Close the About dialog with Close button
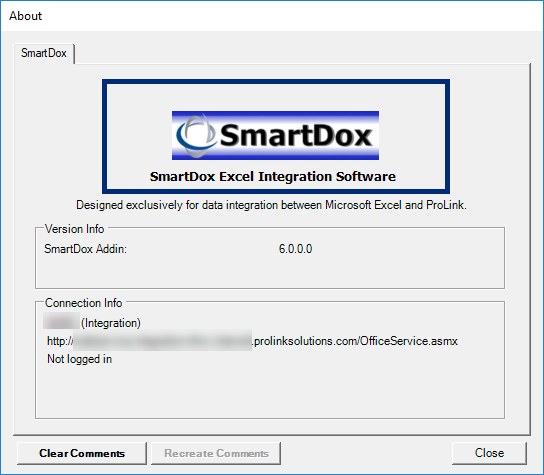544x475 pixels. click(x=489, y=453)
